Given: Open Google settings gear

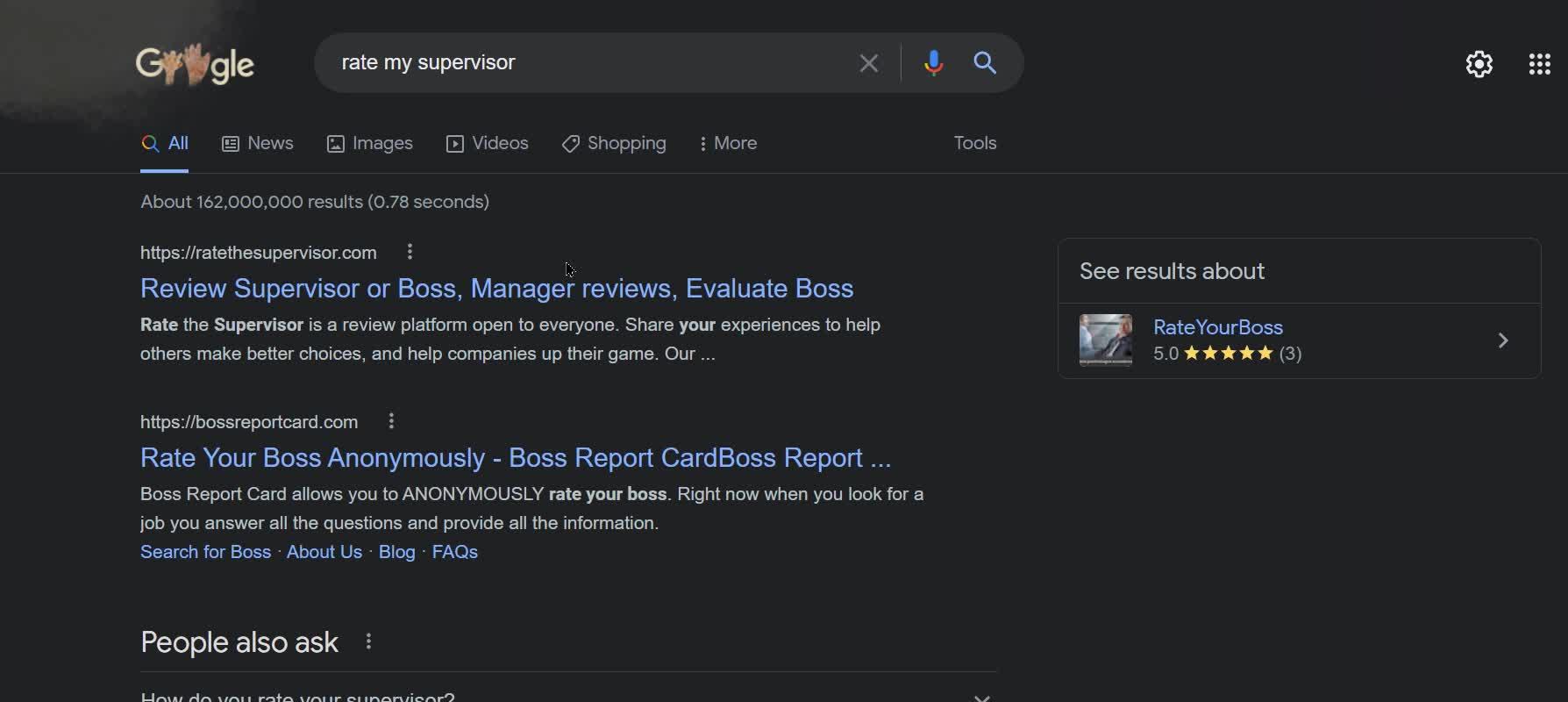Looking at the screenshot, I should click(x=1479, y=64).
